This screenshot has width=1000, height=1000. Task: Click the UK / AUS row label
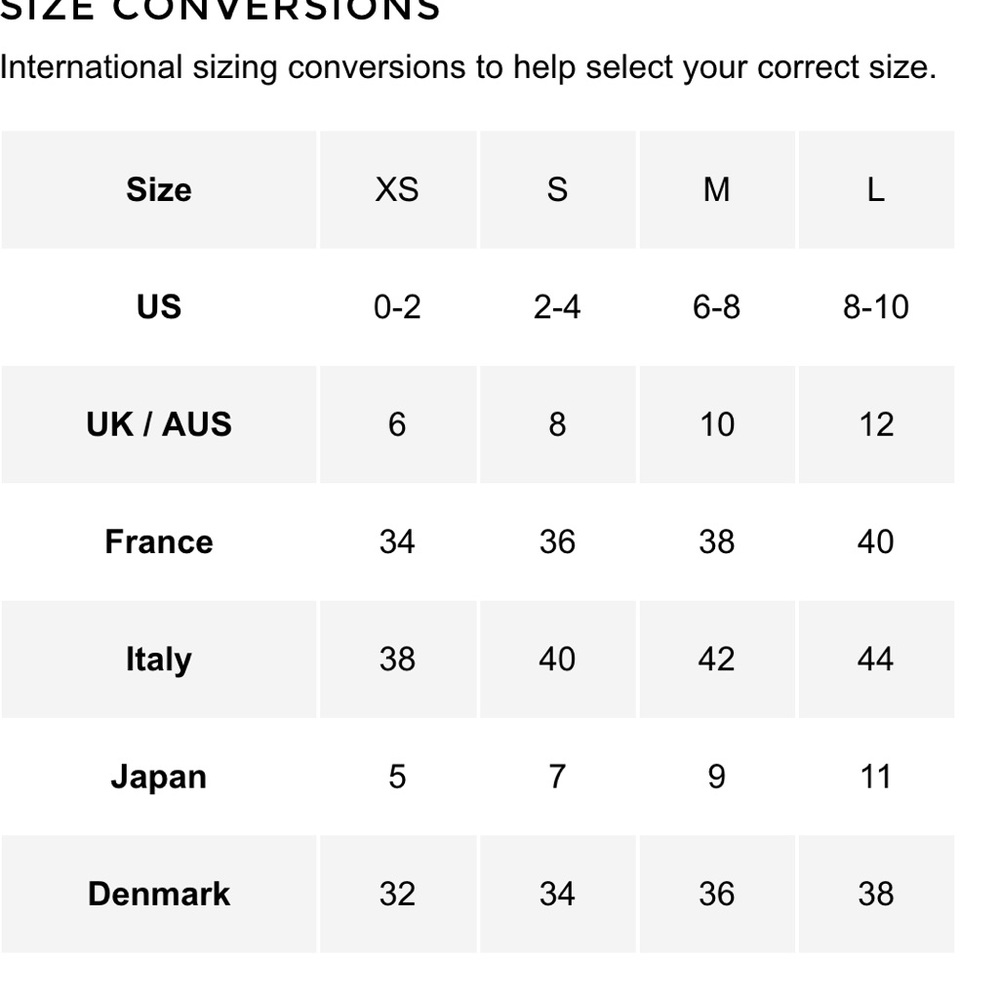pos(159,424)
